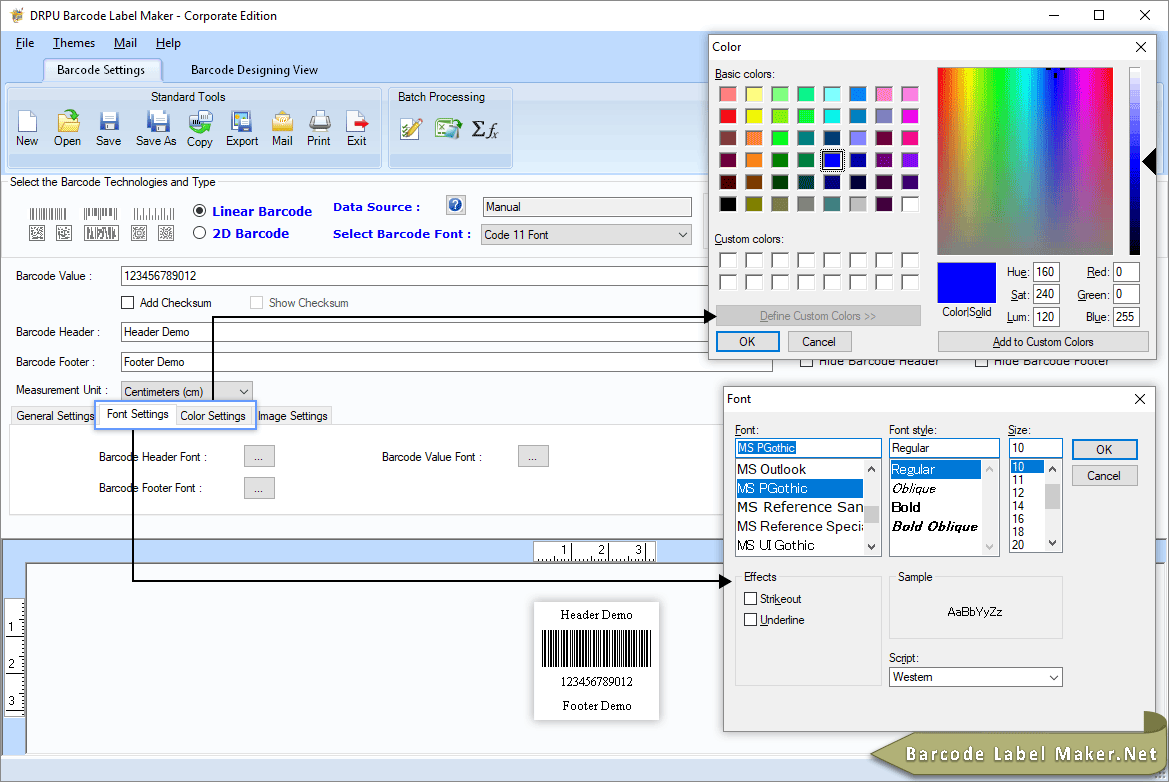Click inside the color spectrum picker
The height and width of the screenshot is (782, 1169).
point(1025,161)
